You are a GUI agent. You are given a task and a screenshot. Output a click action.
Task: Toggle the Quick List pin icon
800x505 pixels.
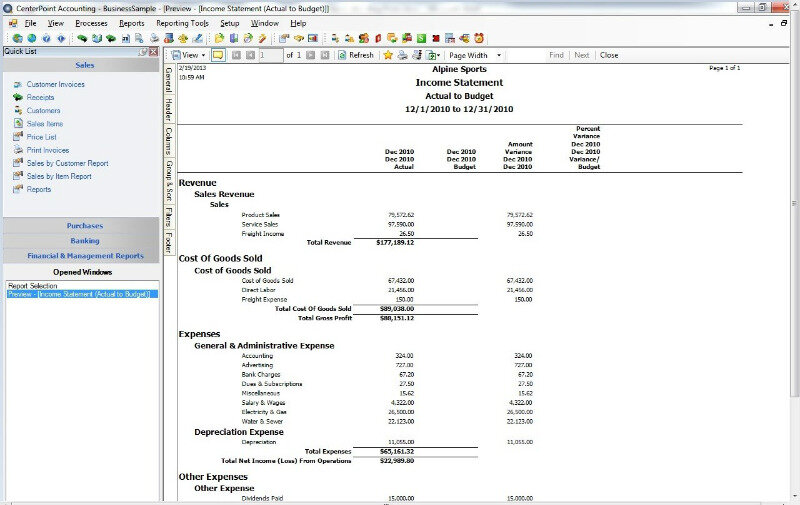143,51
